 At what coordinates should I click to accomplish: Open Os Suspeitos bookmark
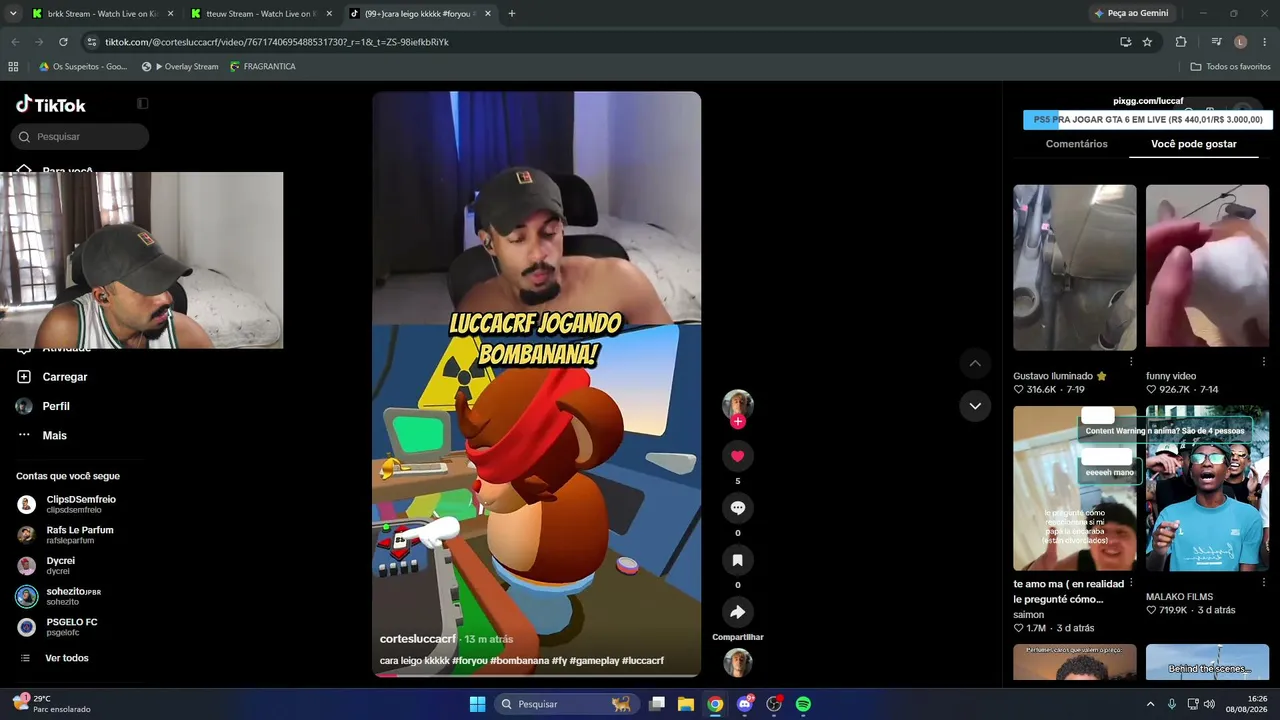click(84, 67)
